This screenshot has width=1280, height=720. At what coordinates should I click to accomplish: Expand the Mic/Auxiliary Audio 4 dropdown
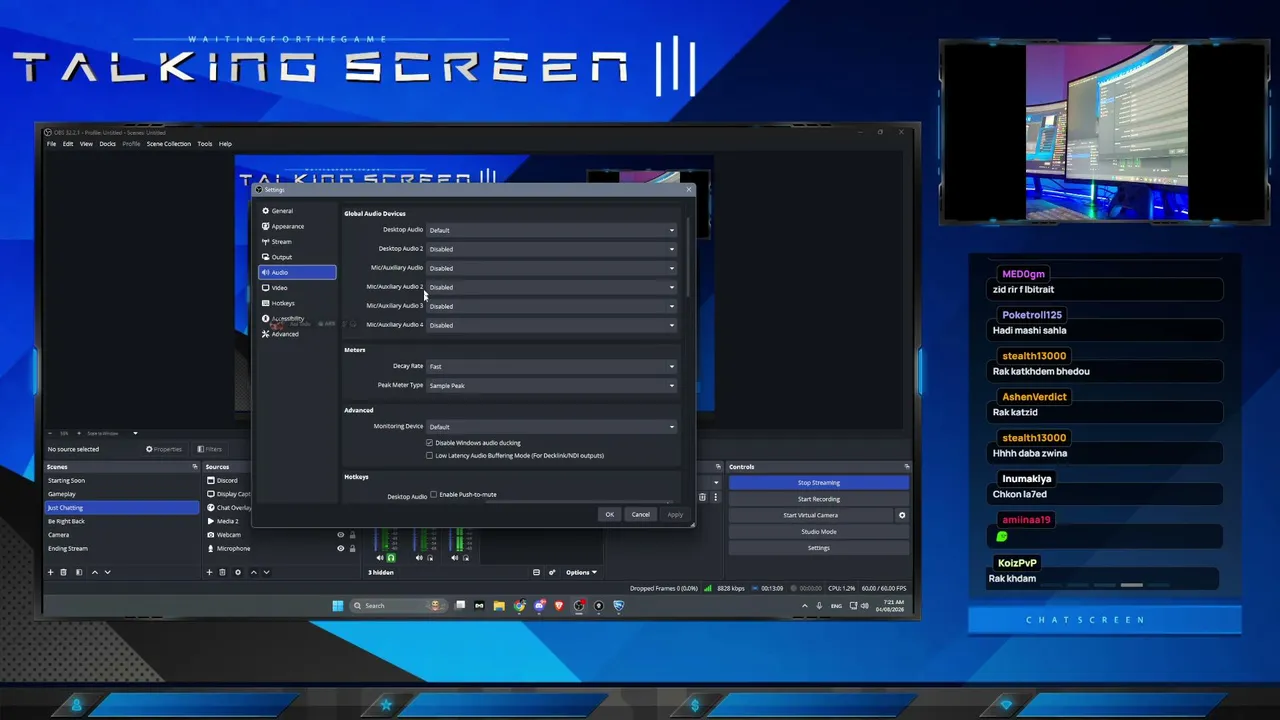552,325
